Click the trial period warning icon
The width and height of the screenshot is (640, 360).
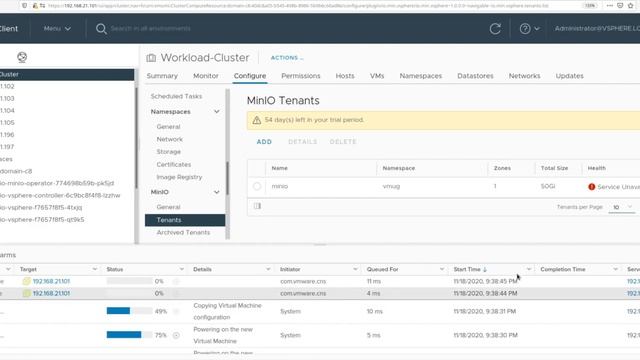point(256,120)
